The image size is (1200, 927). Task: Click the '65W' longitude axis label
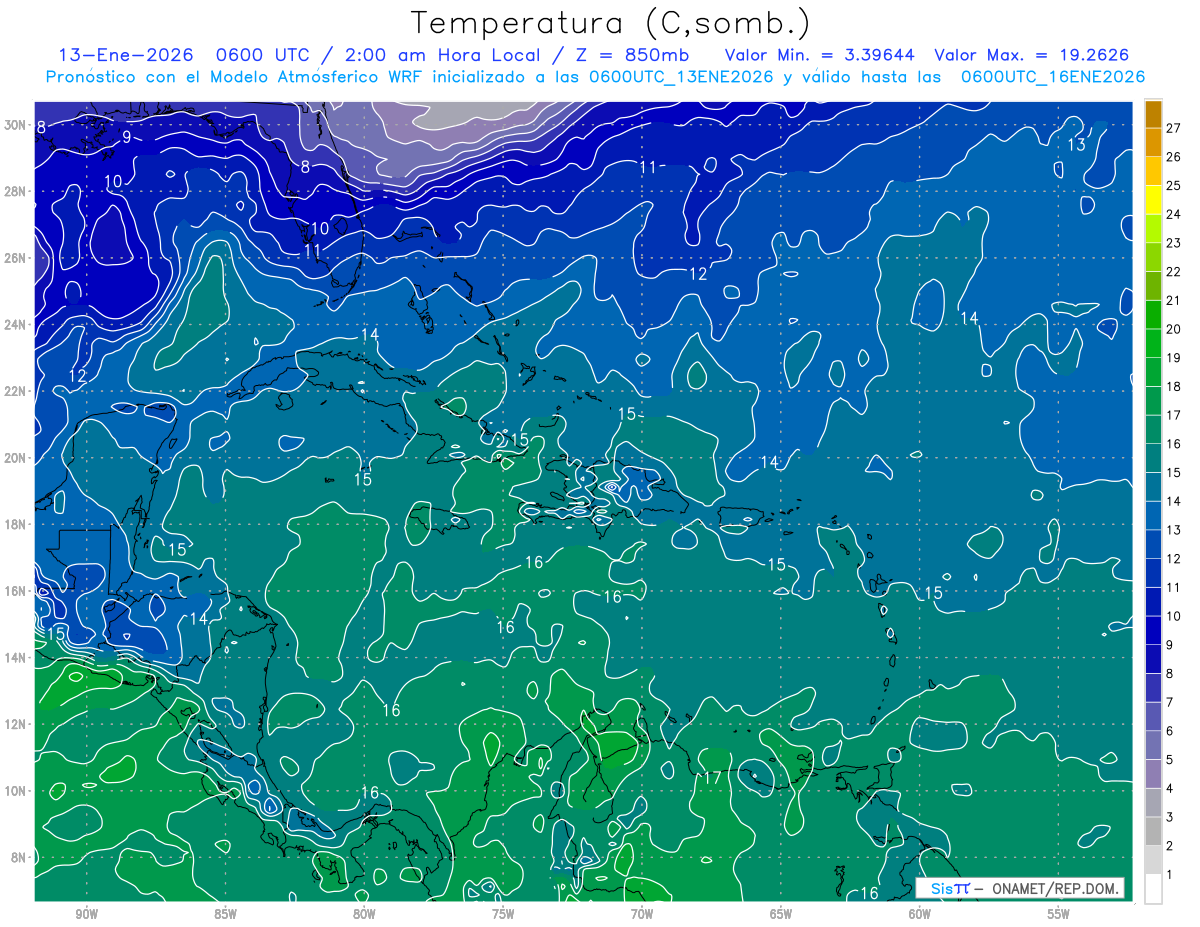pos(781,914)
